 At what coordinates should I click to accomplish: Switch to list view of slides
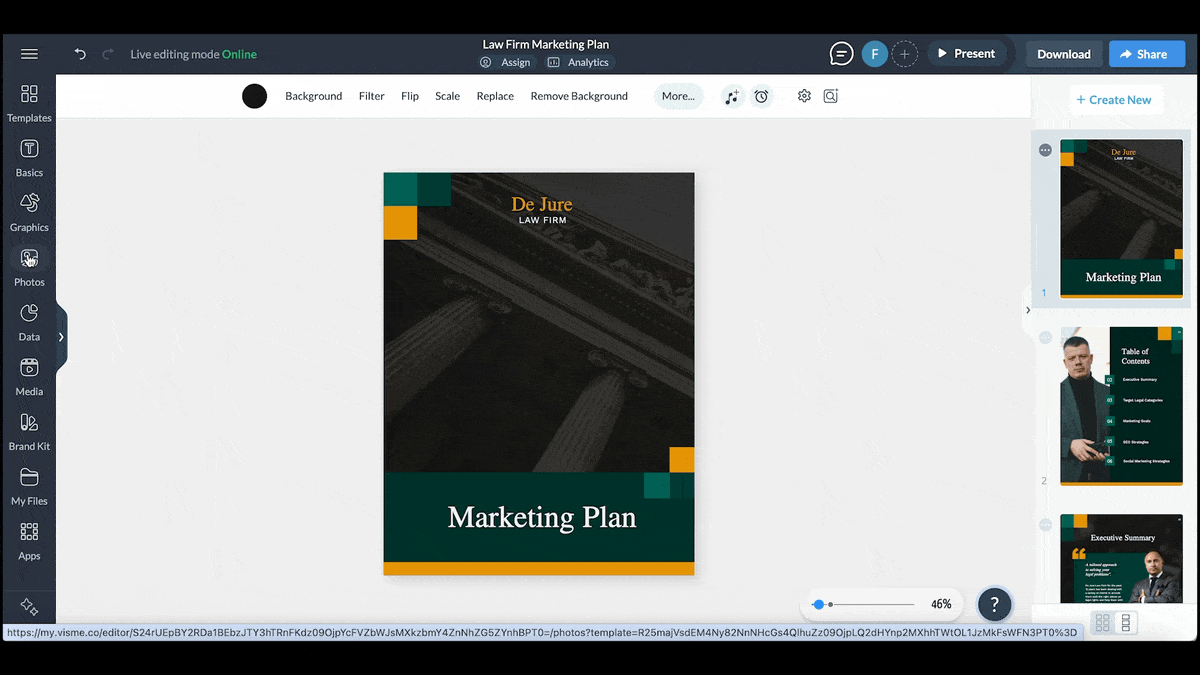(x=1126, y=623)
